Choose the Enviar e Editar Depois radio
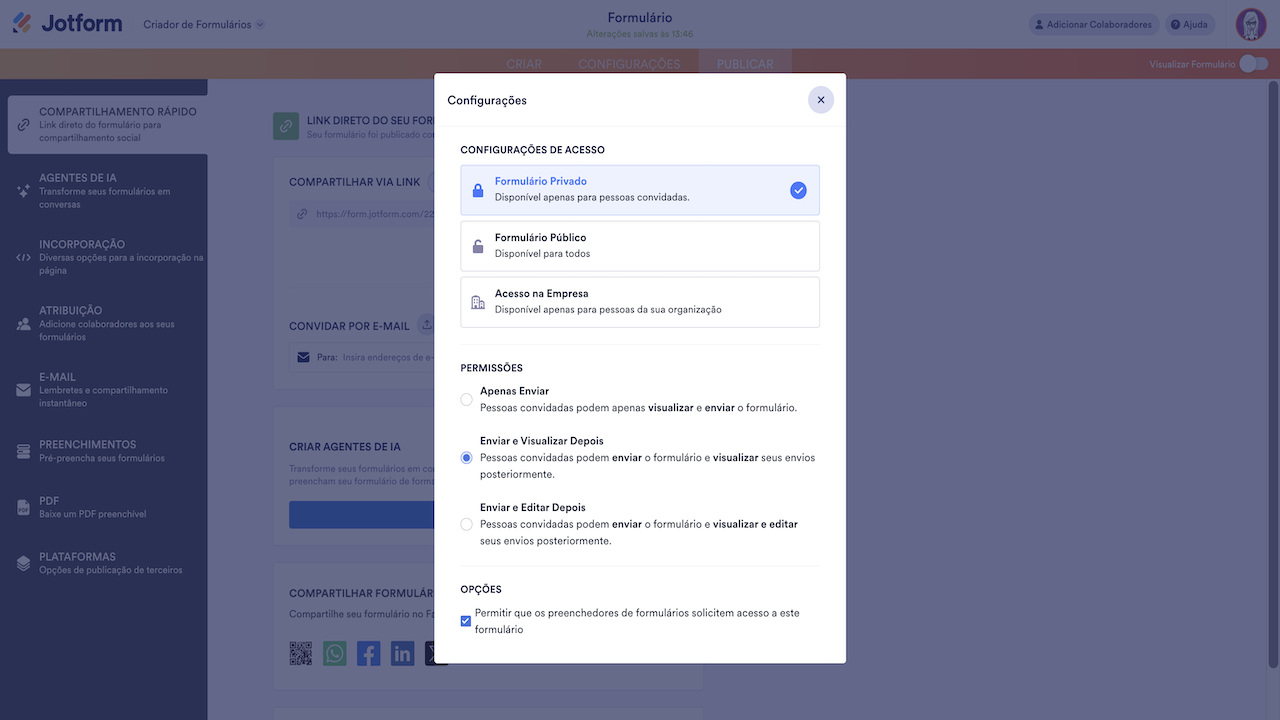 [466, 524]
